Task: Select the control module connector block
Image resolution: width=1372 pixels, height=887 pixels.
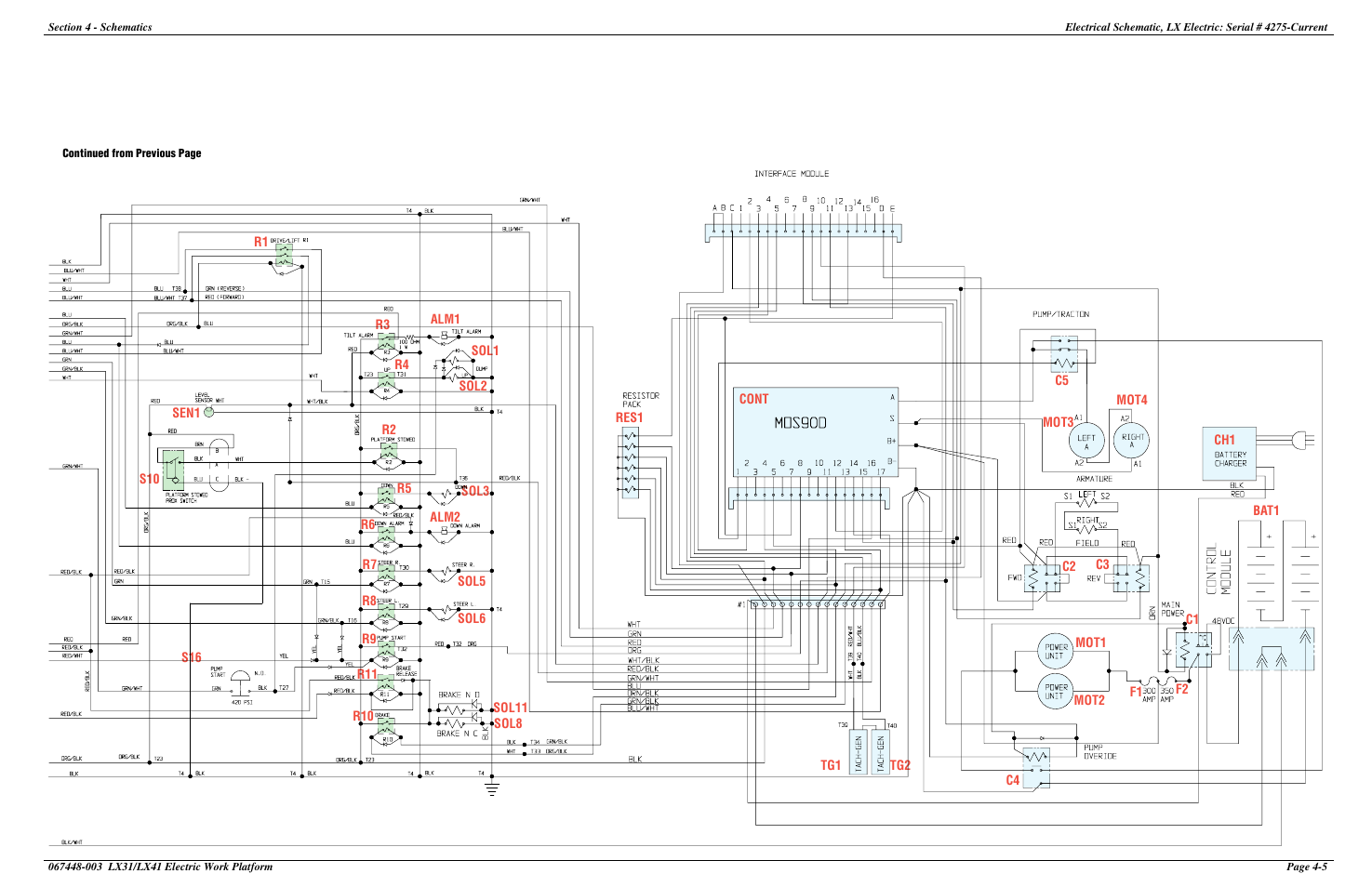Action: click(1271, 648)
